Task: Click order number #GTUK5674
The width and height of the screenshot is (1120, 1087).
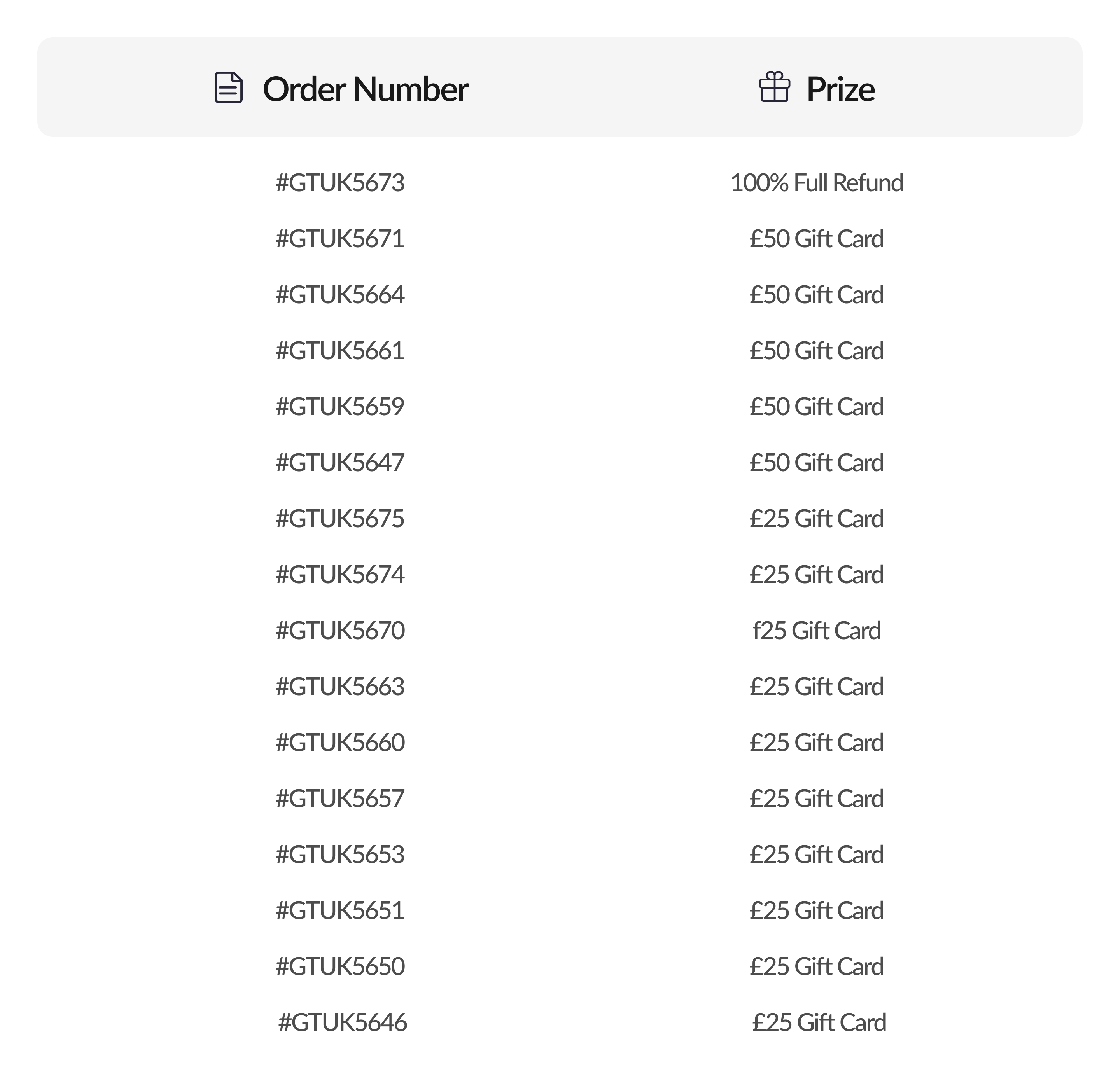Action: (x=340, y=575)
